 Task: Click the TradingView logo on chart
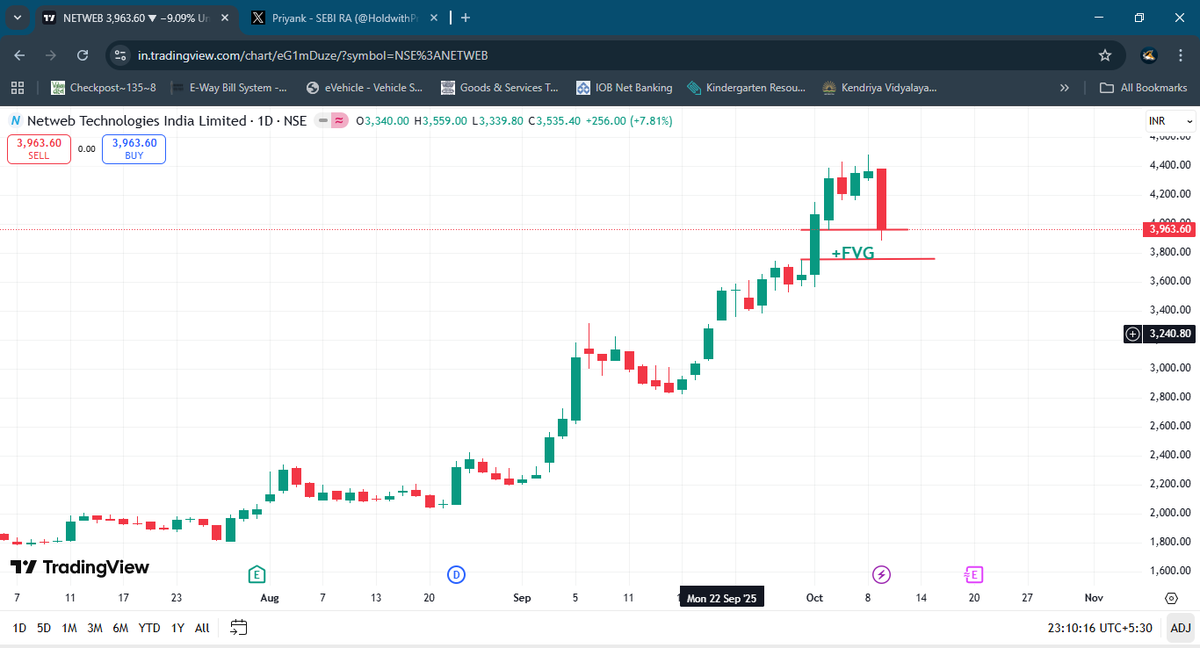click(x=79, y=567)
